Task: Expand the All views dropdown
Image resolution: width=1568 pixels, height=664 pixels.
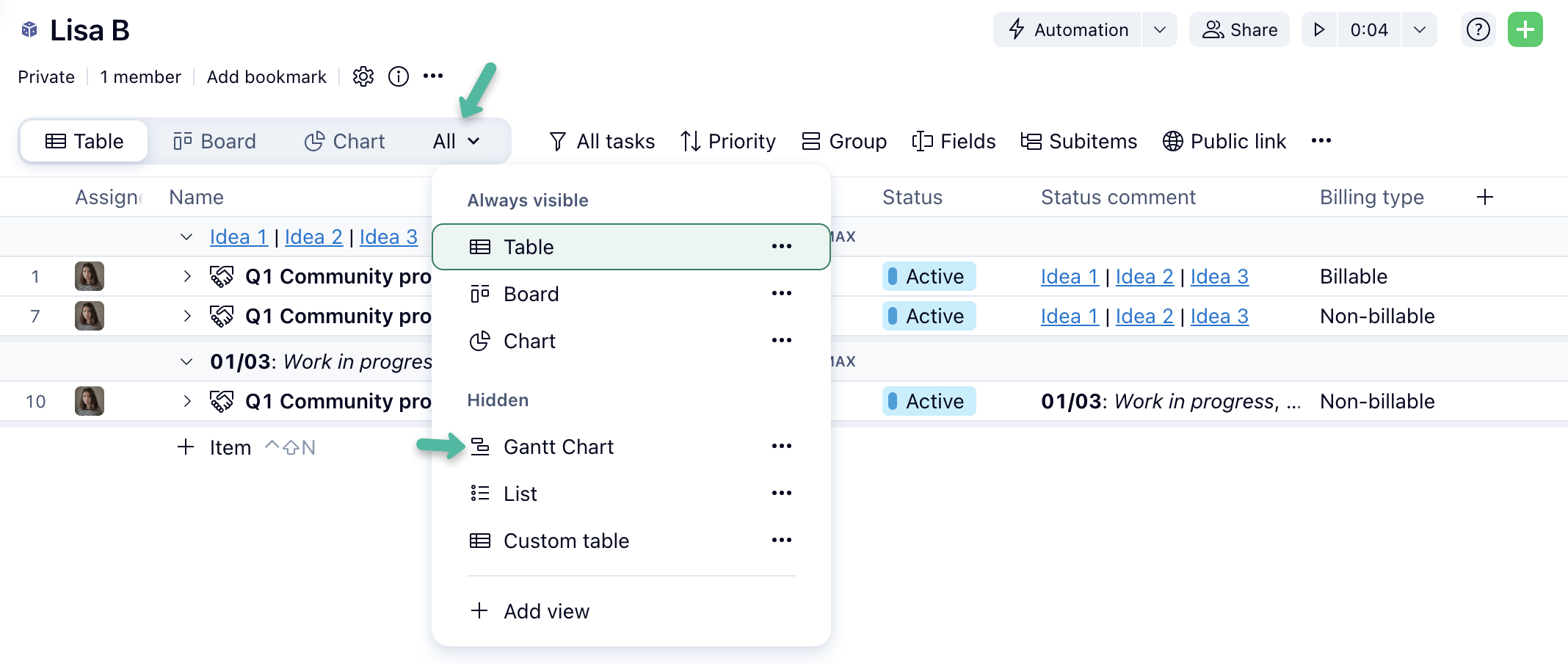Action: point(456,141)
